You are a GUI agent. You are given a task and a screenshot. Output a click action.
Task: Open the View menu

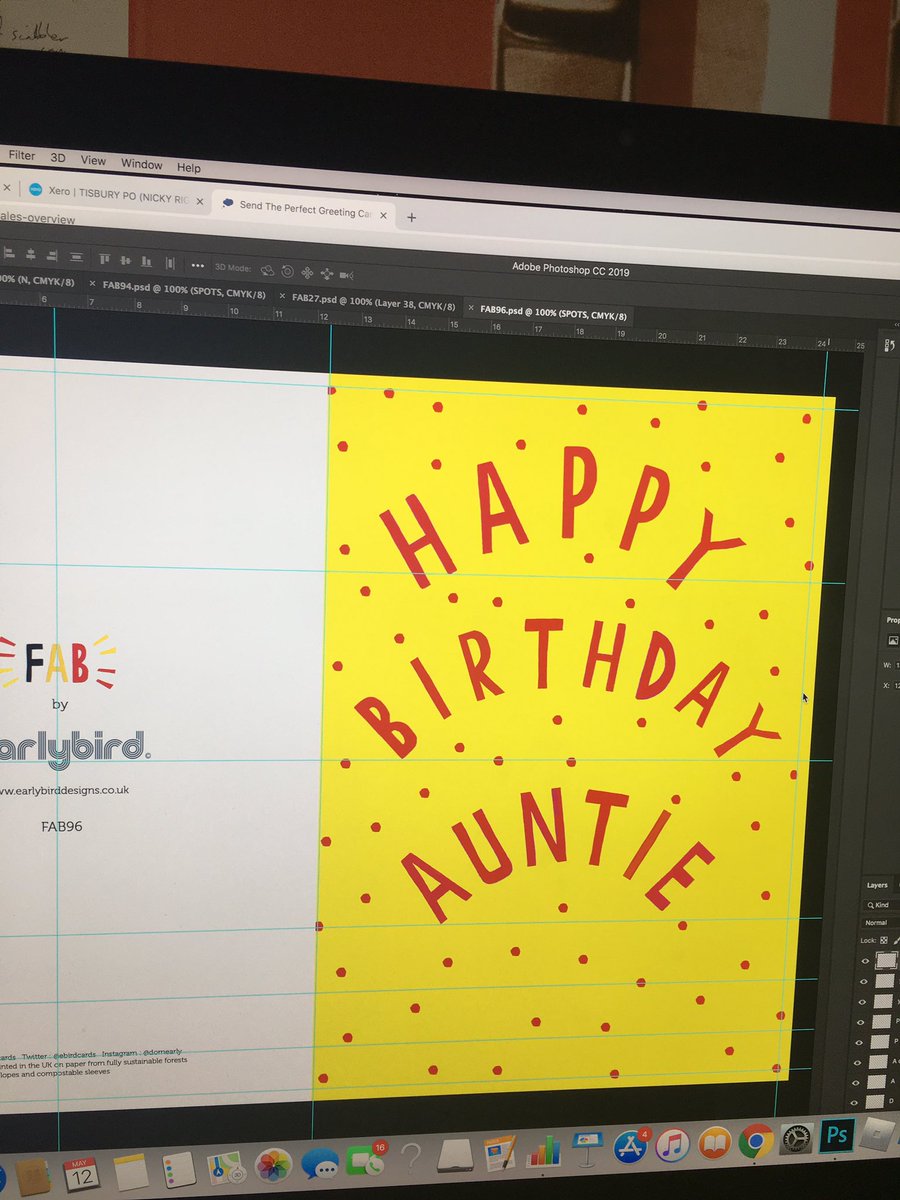pos(93,161)
